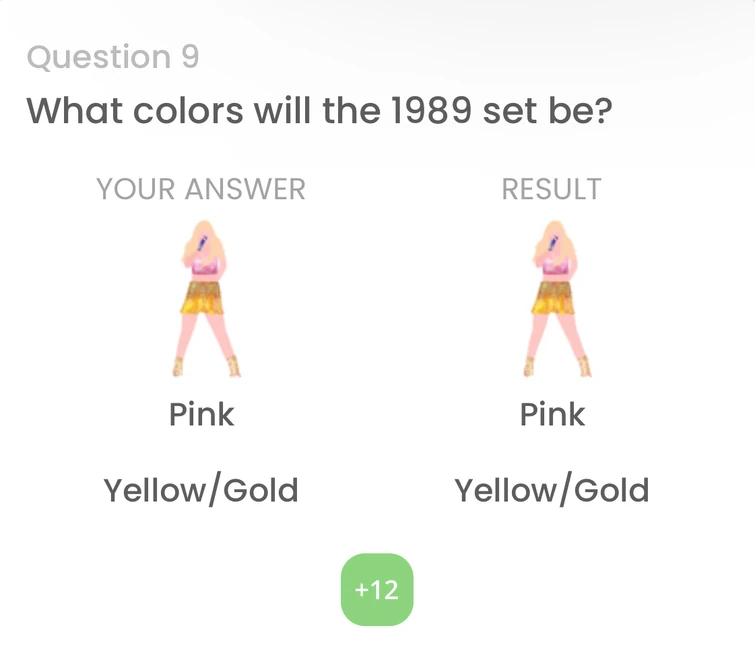This screenshot has width=755, height=651.
Task: Click gold skirt on RESULT figure
Action: pos(553,297)
